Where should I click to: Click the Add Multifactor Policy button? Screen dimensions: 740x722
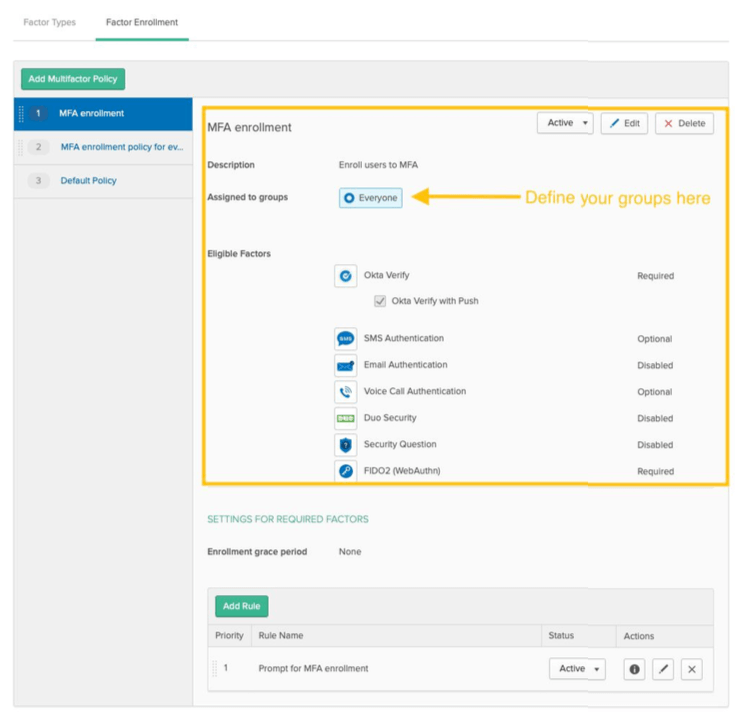pos(73,79)
